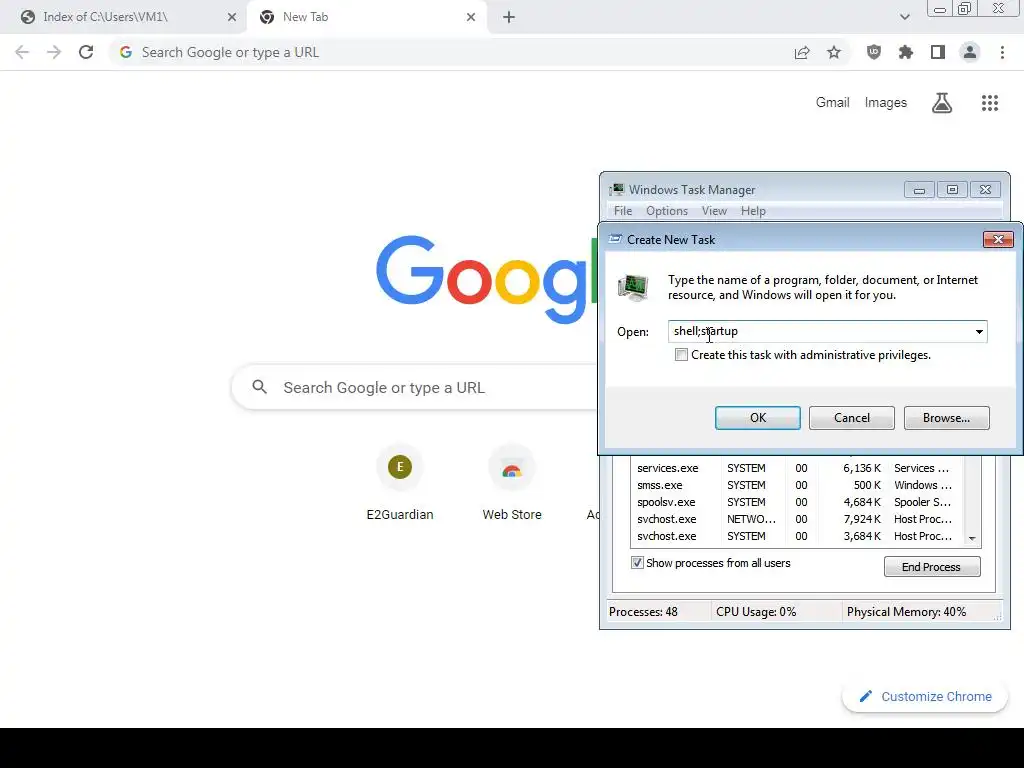Click computer icon in Create New Task dialog
Screen dimensions: 1024x768
(633, 287)
